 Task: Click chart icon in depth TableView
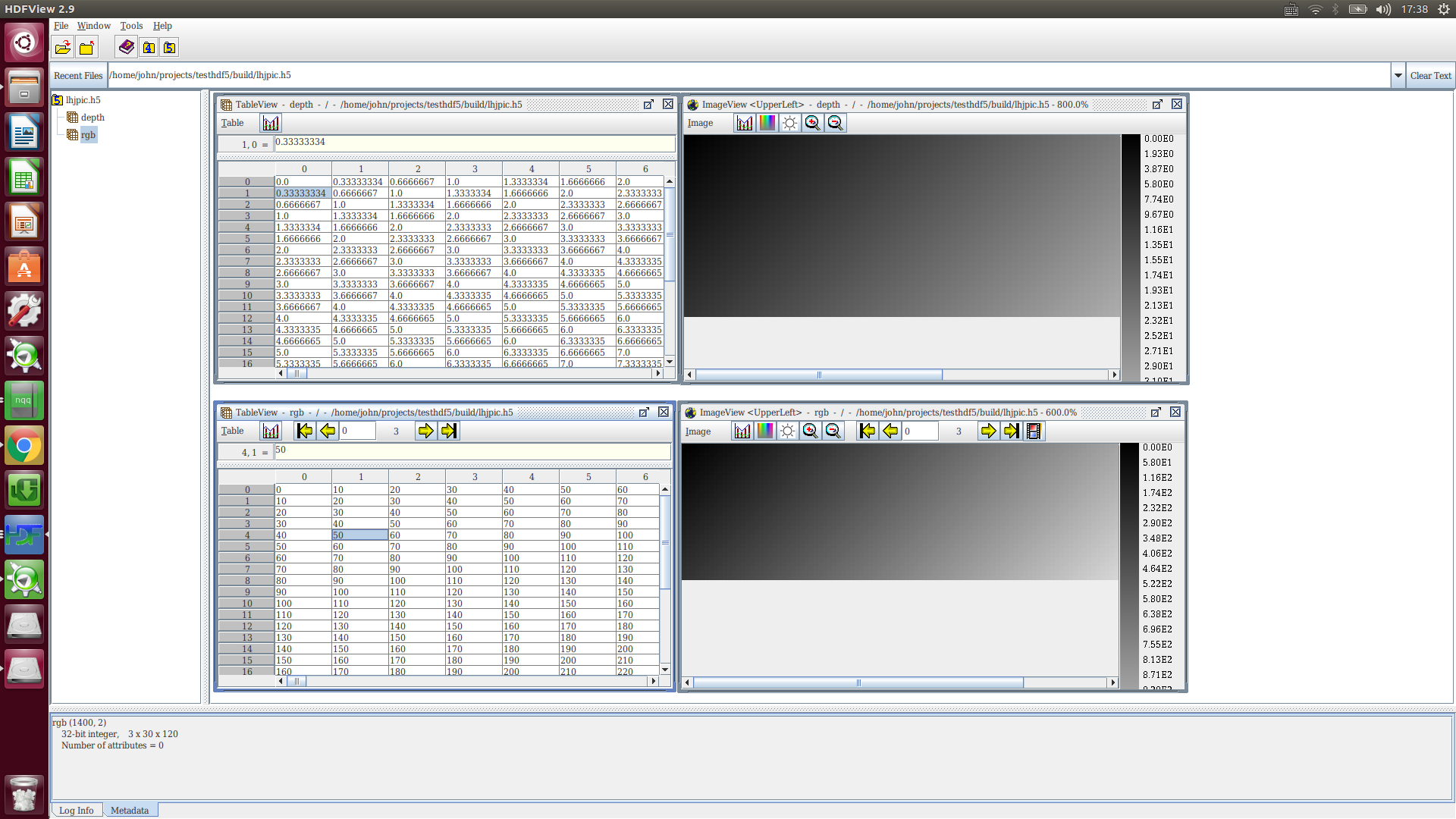pyautogui.click(x=271, y=123)
